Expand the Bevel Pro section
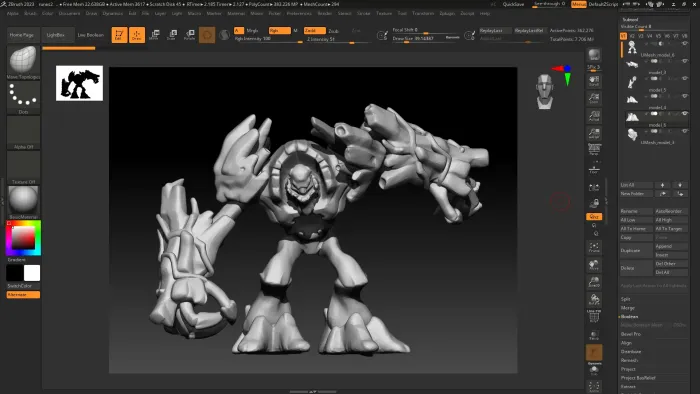Viewport: 700px width, 394px height. point(631,334)
